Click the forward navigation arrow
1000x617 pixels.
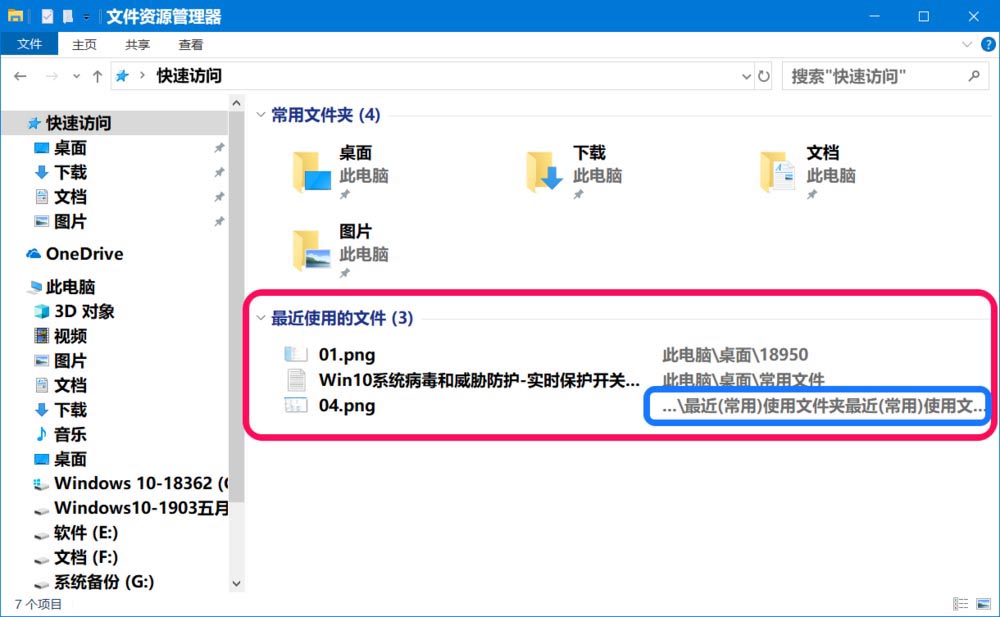(52, 77)
